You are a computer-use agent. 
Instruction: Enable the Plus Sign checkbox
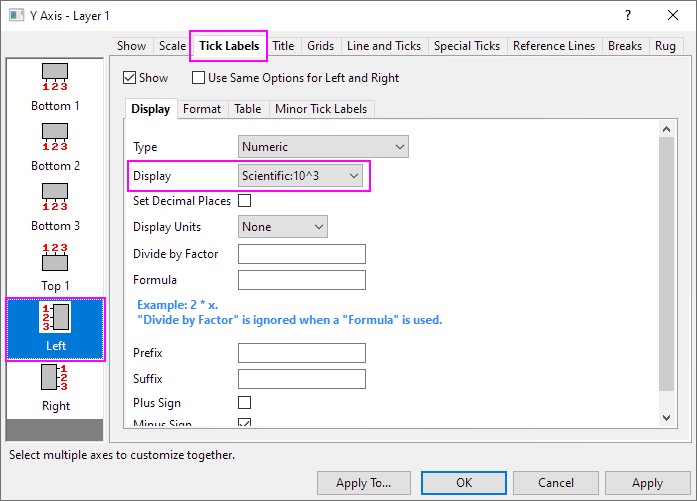[244, 402]
